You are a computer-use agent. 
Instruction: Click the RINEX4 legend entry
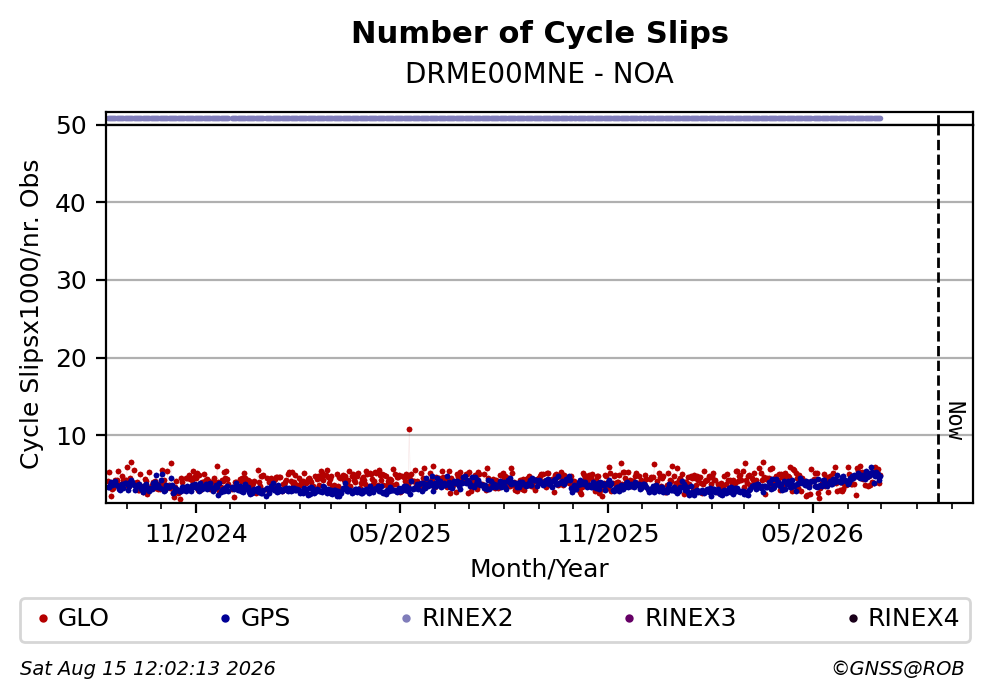(903, 617)
